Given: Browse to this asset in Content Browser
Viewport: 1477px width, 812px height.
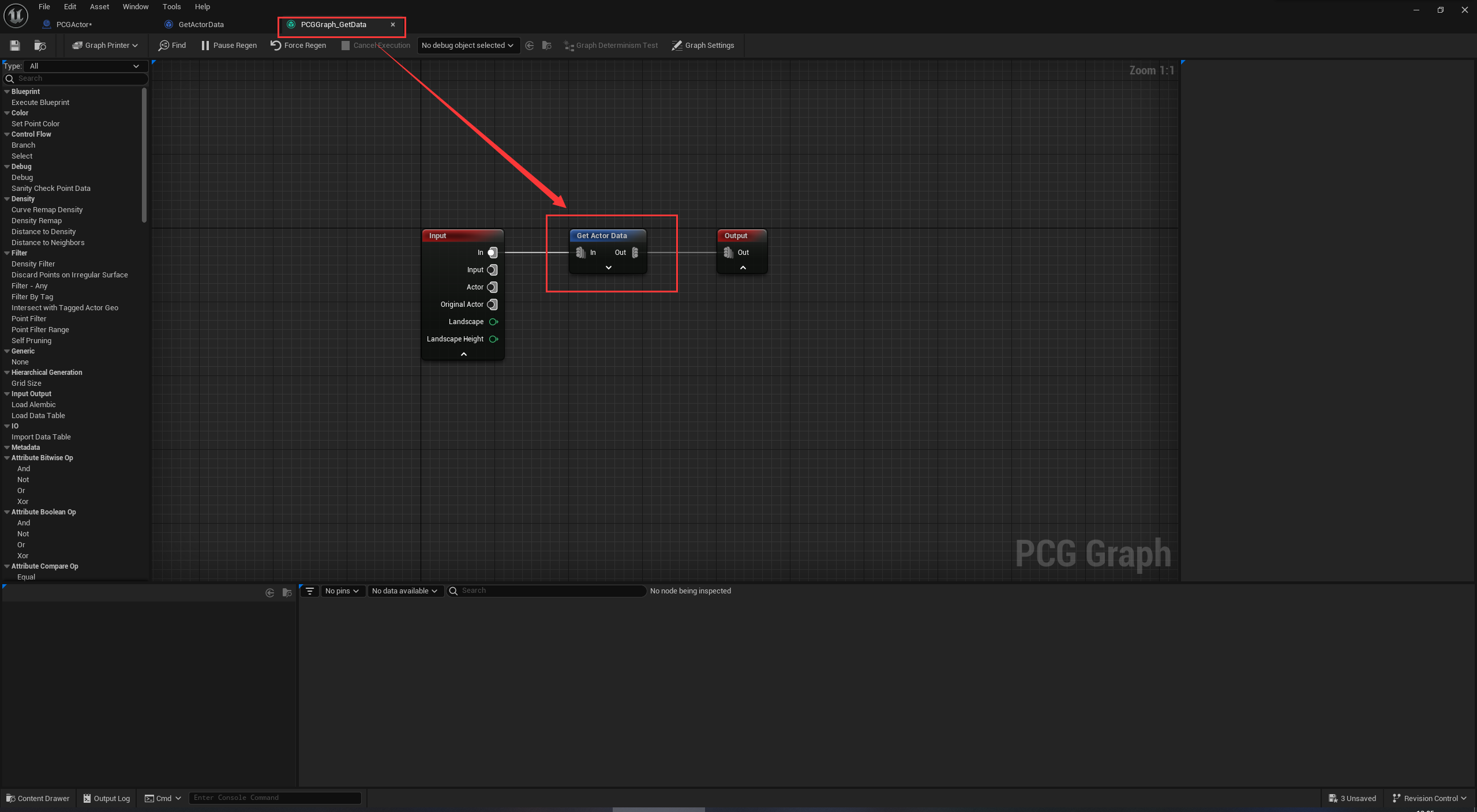Looking at the screenshot, I should 39,45.
